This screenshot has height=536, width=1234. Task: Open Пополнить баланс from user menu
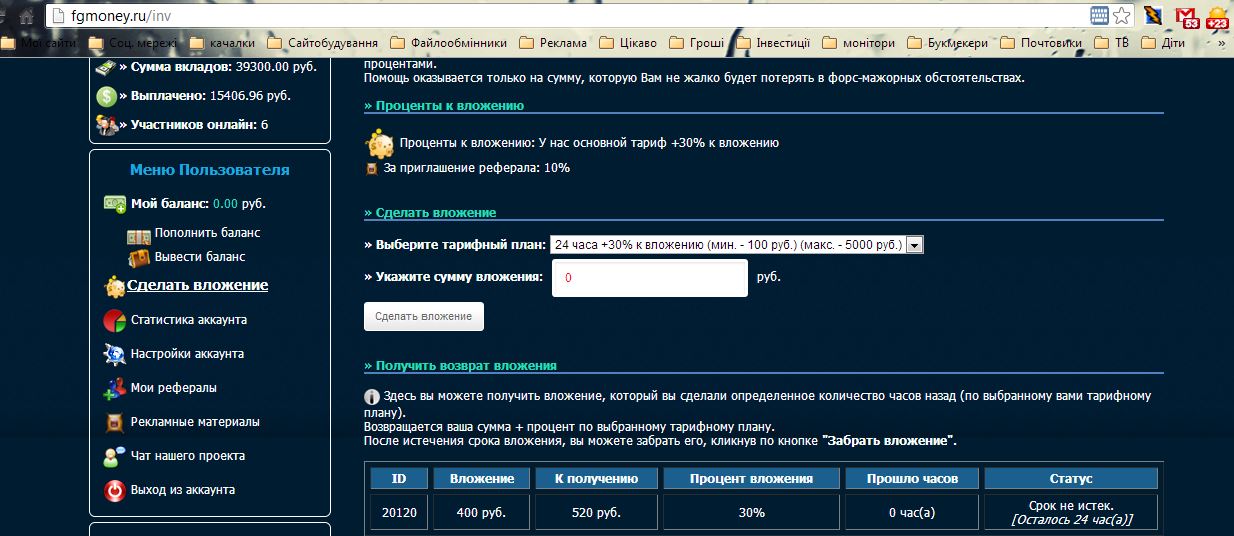[207, 233]
